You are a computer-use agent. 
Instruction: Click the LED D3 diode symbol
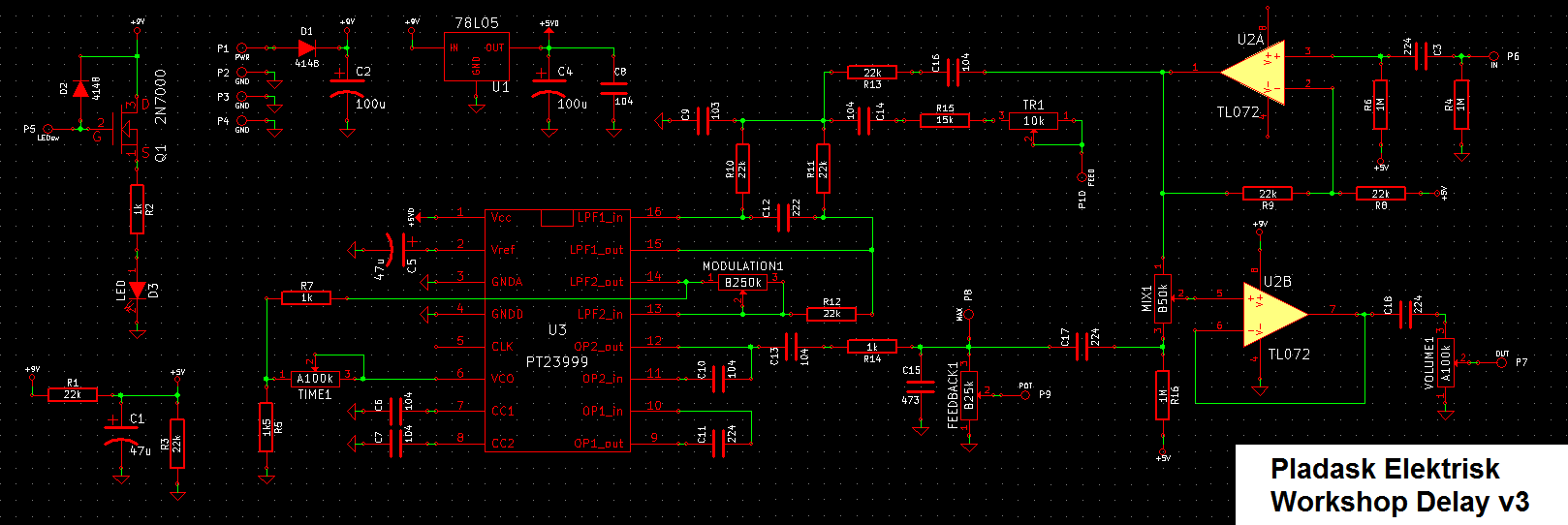[137, 290]
